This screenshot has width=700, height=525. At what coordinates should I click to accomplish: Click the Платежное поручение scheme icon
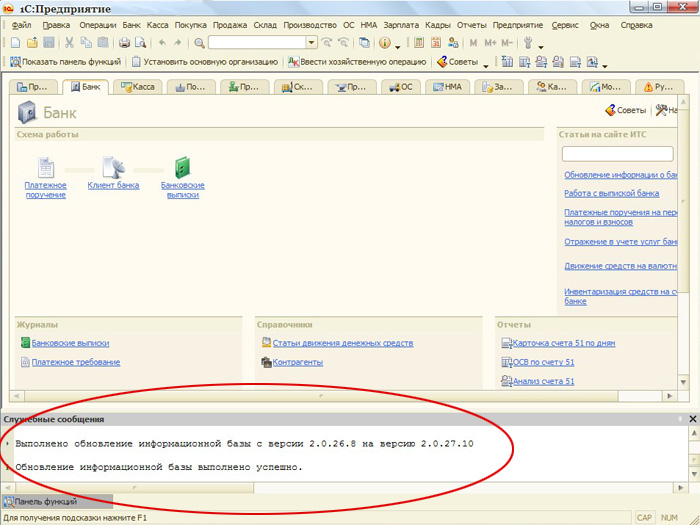(x=46, y=167)
